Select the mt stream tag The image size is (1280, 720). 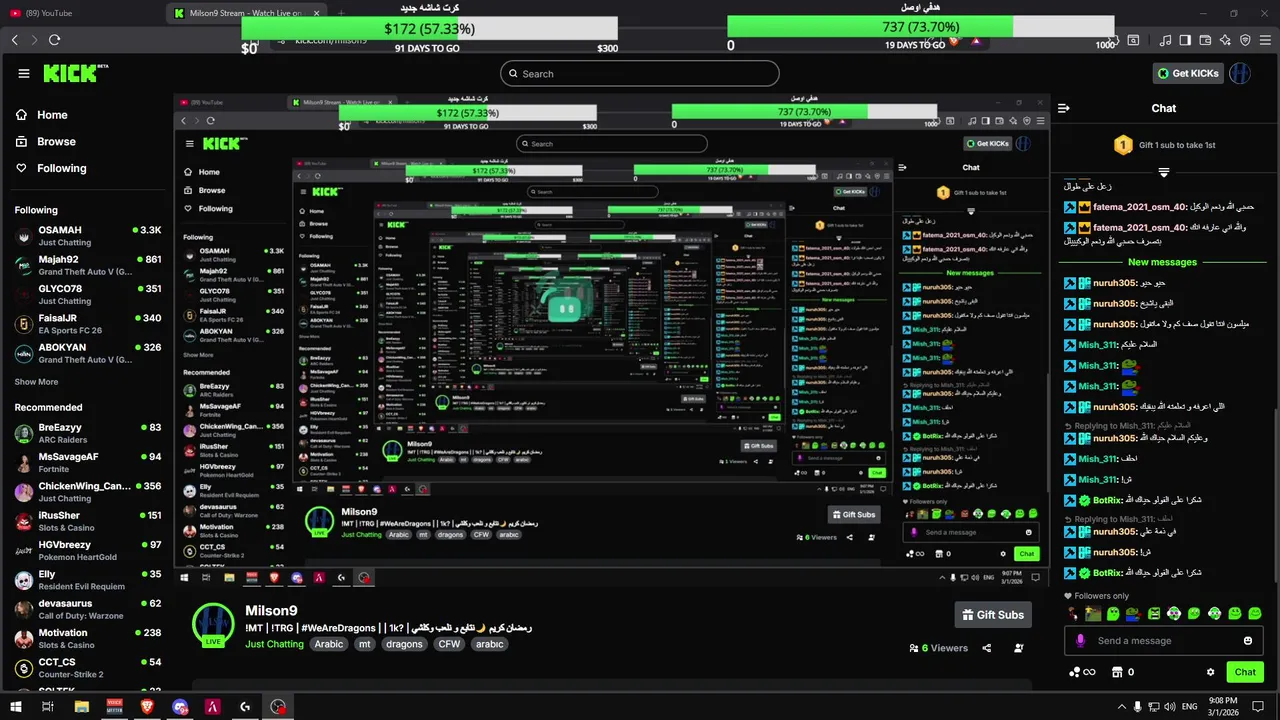[x=365, y=644]
